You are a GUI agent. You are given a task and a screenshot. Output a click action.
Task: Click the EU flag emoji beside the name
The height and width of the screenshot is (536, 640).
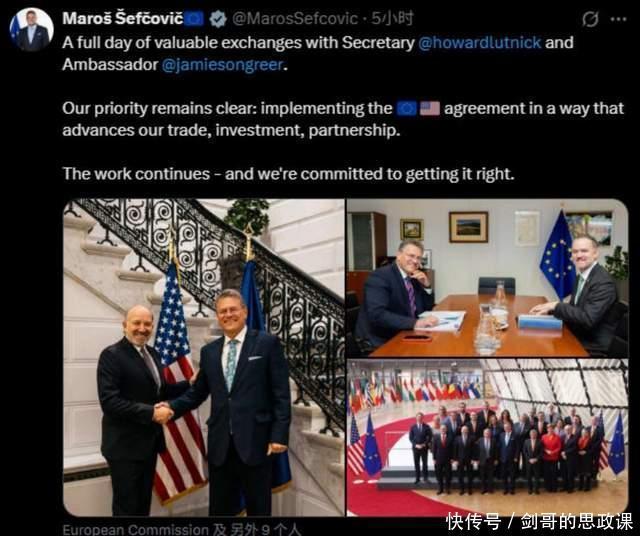coord(194,19)
